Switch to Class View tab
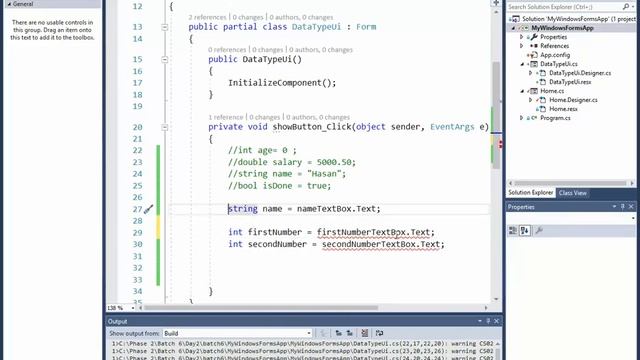Screen dimensions: 640x360 coord(573,193)
